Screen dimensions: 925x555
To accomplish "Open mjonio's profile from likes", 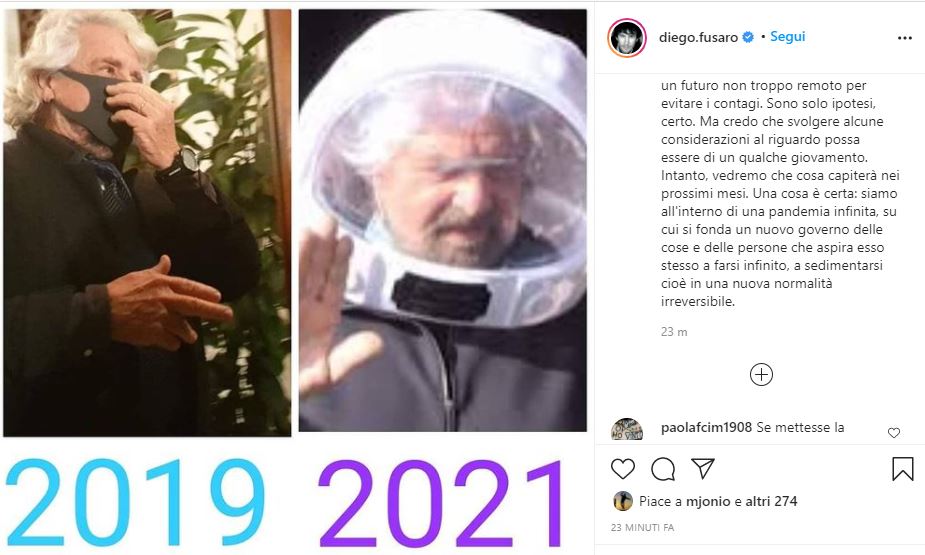I will [708, 501].
